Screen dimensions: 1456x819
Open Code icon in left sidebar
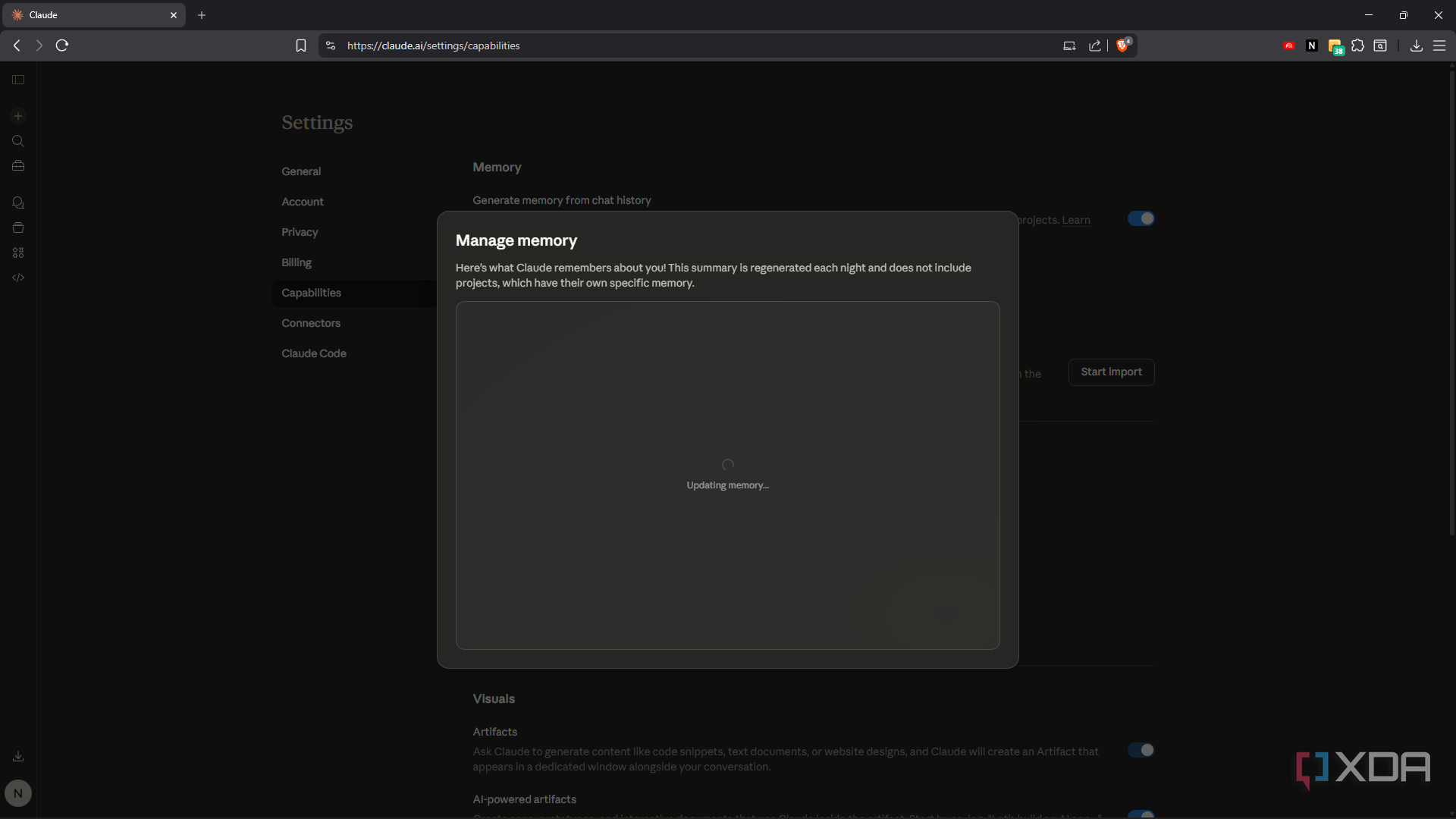pos(18,278)
